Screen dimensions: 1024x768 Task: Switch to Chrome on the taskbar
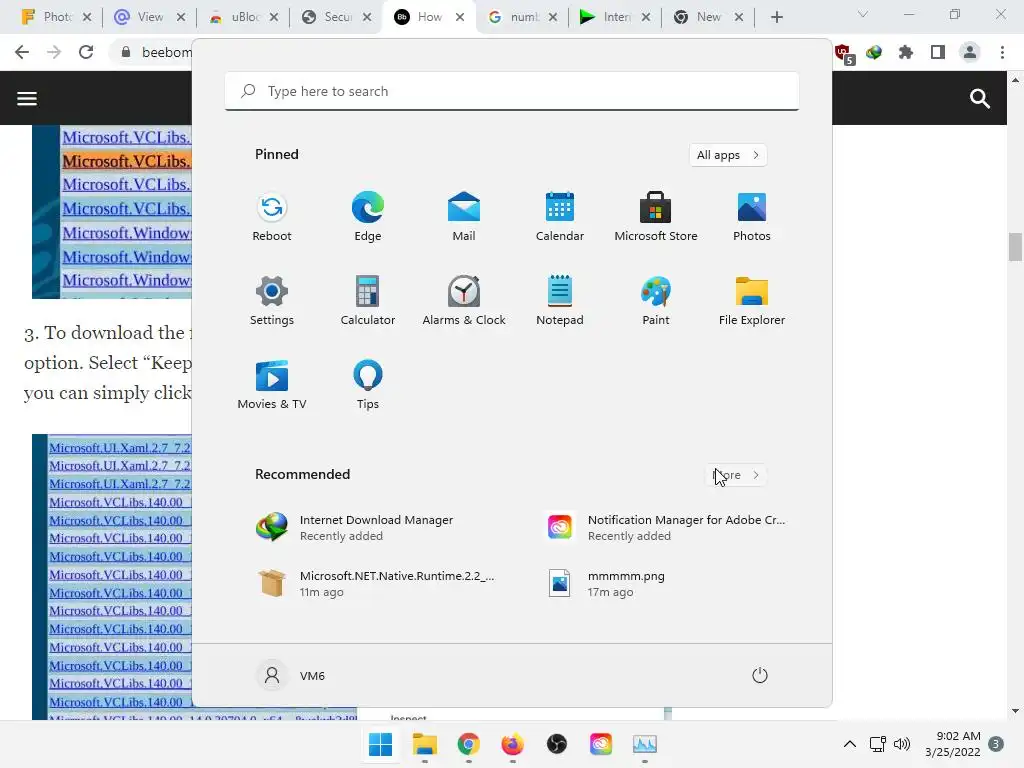pyautogui.click(x=468, y=744)
